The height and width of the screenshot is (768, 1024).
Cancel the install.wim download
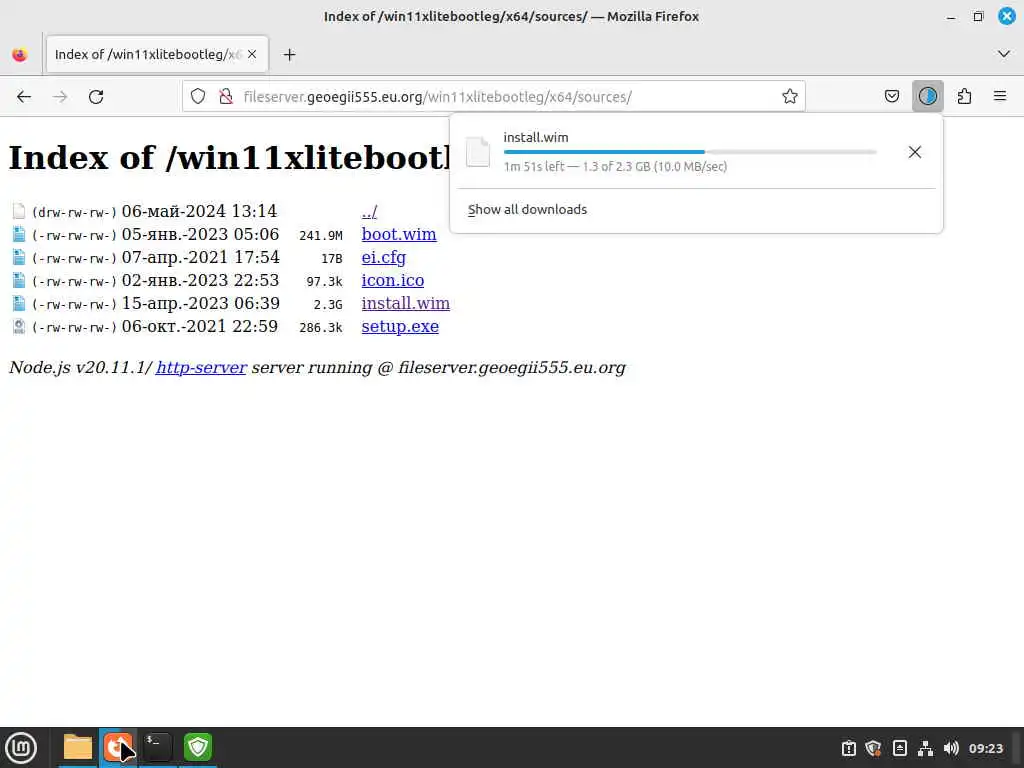914,152
